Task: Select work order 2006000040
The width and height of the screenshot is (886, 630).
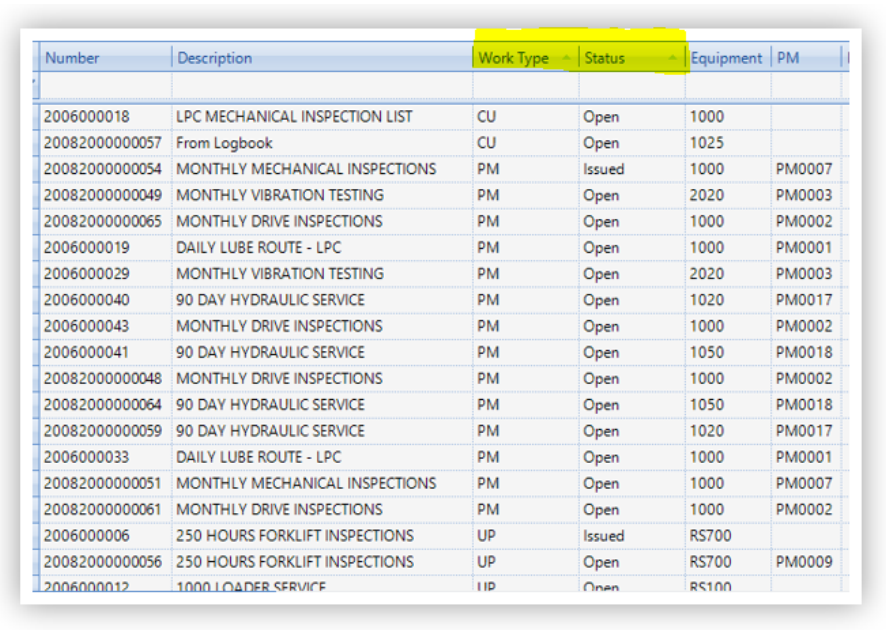Action: point(87,300)
